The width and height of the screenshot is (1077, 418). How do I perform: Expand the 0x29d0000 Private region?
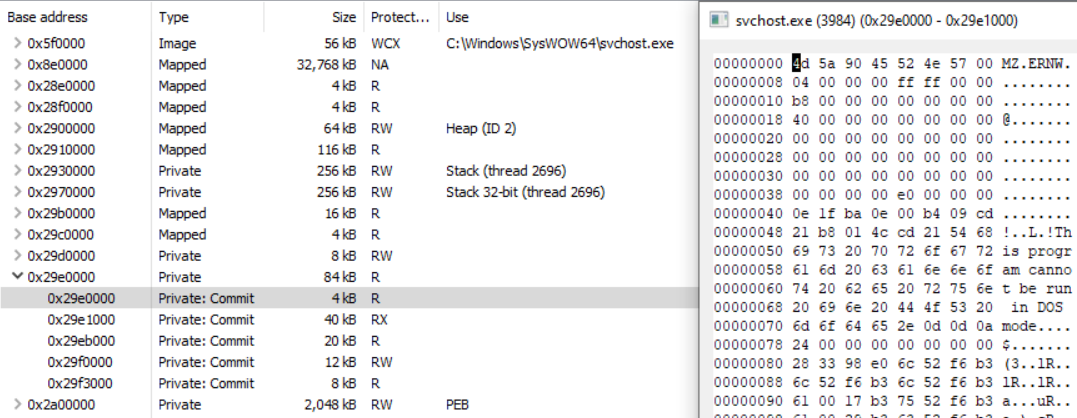point(17,255)
